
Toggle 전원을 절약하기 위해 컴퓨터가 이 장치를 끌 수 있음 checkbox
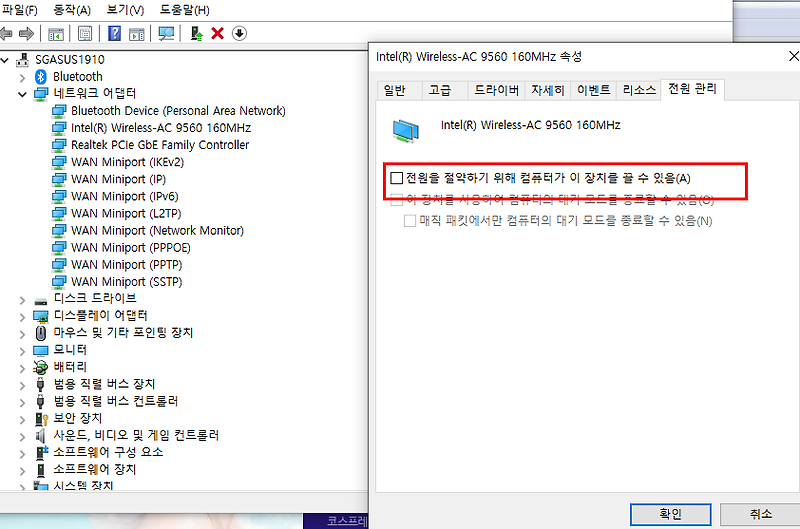coord(396,178)
